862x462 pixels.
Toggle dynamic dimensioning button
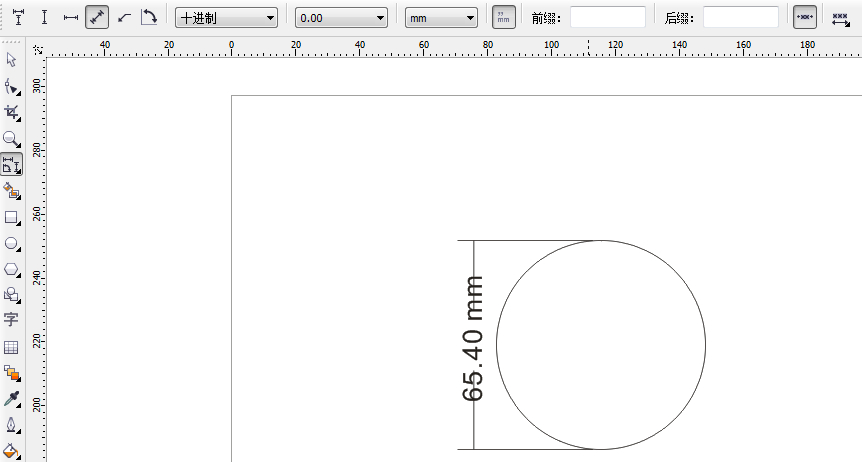[x=805, y=18]
